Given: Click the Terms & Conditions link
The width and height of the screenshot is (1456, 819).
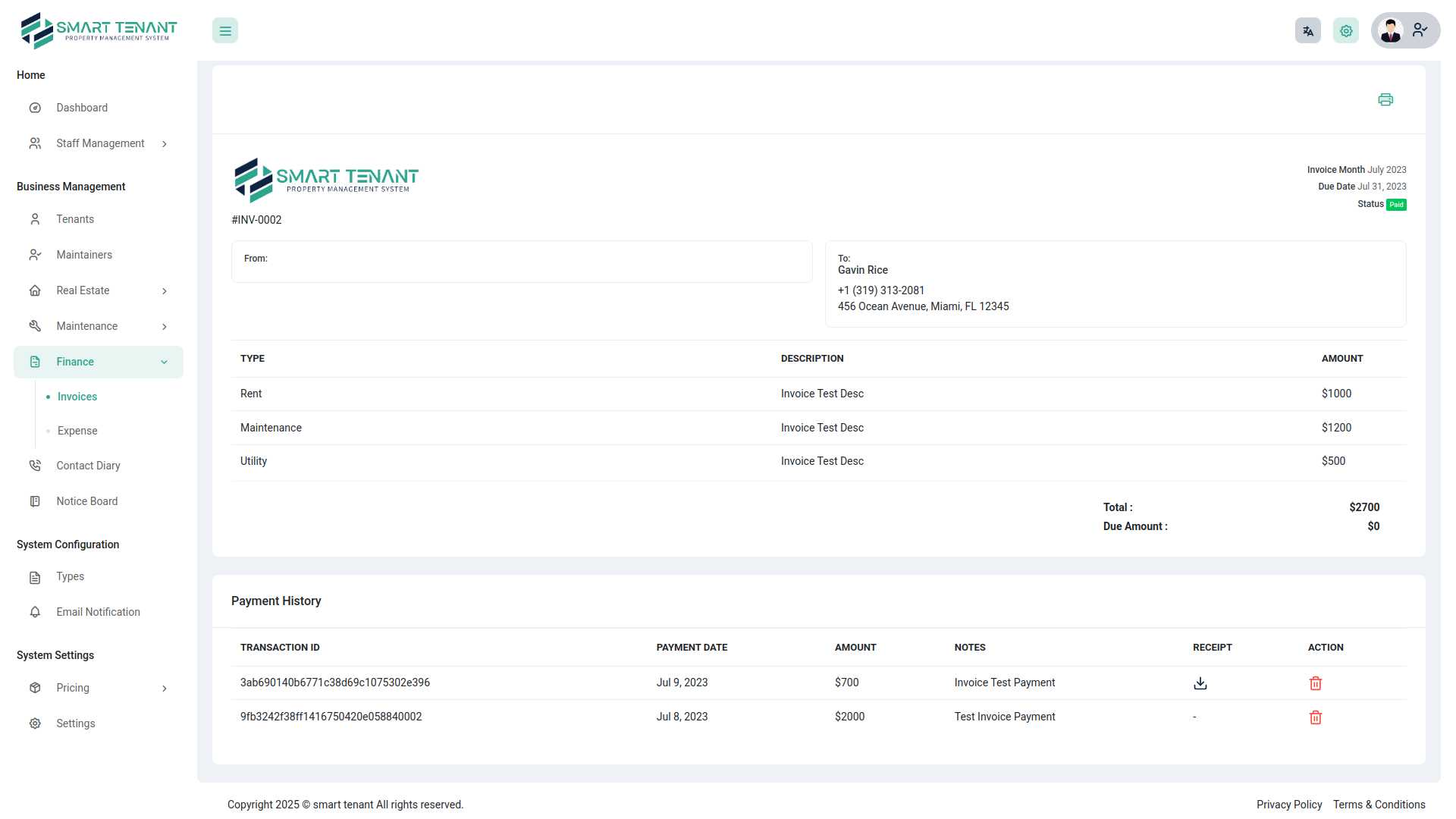Looking at the screenshot, I should tap(1379, 805).
